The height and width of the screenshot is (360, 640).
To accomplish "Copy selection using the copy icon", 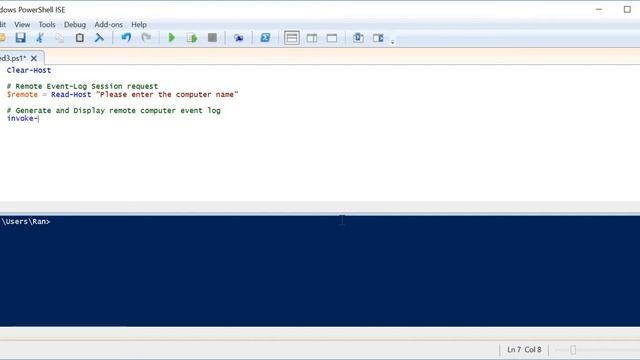I will tap(60, 38).
